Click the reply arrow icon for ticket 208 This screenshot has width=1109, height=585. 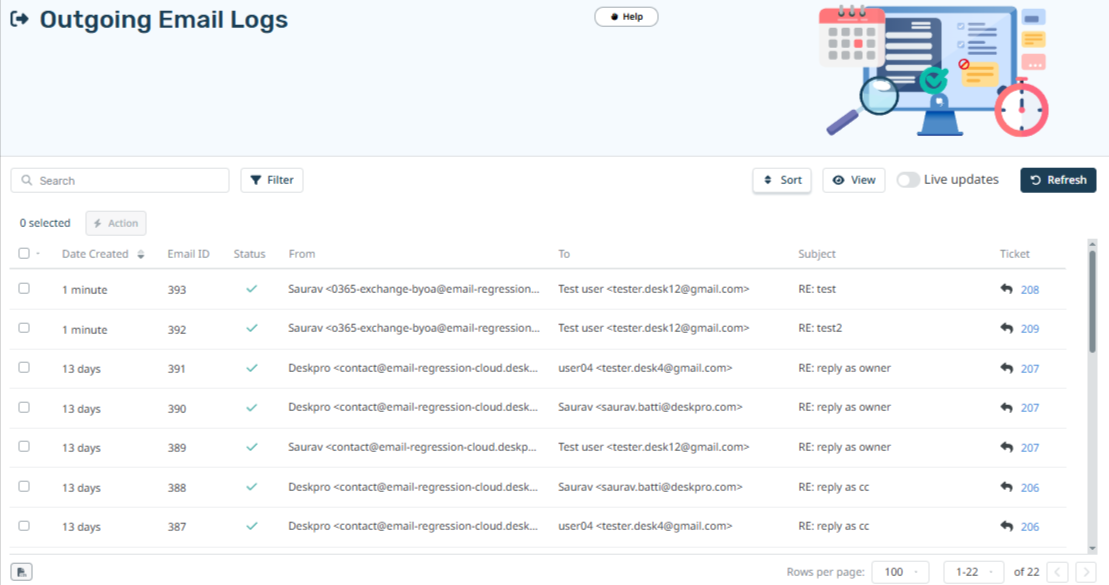(1006, 289)
